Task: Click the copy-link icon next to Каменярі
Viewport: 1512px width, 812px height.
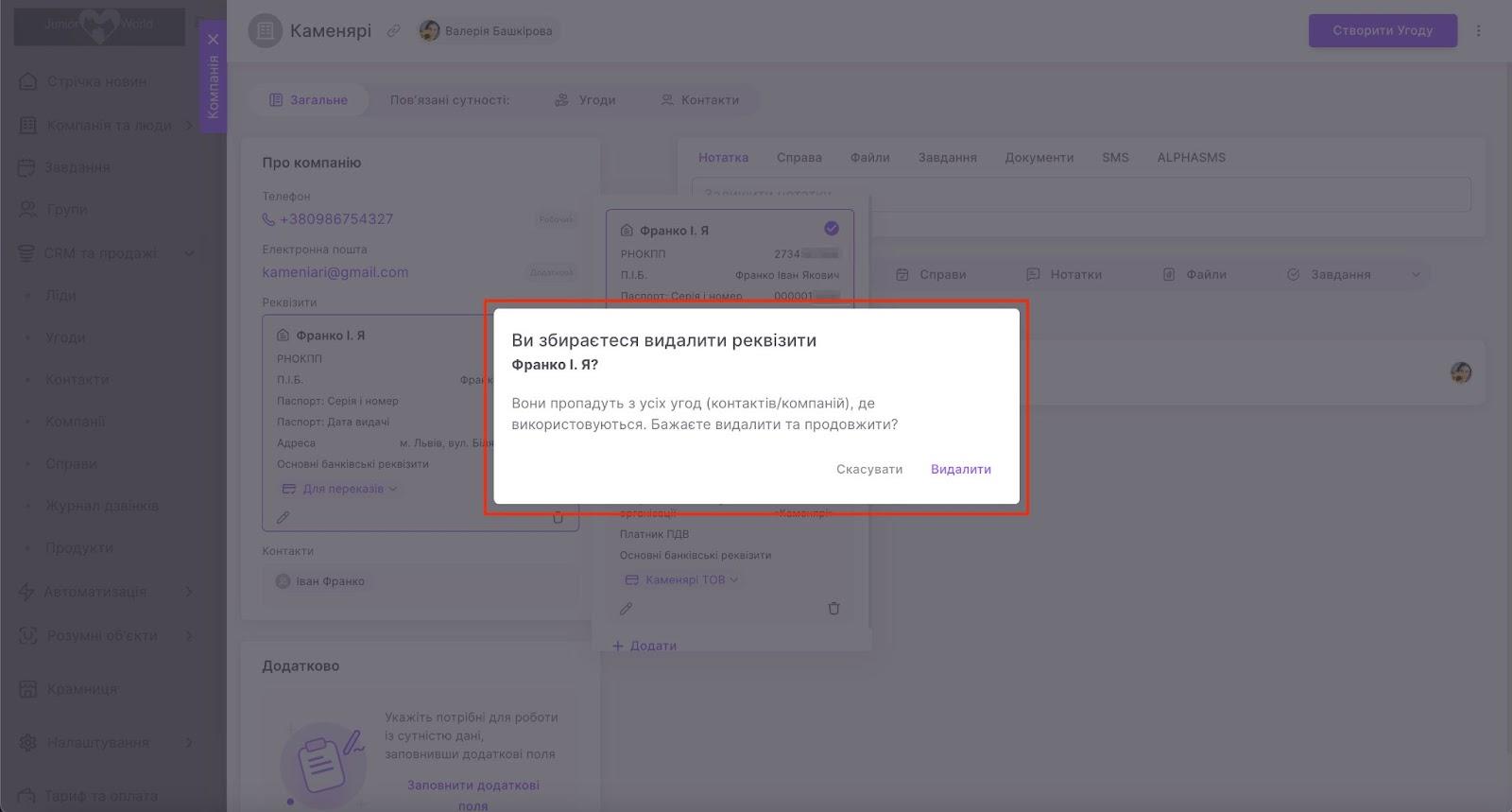Action: [x=394, y=31]
